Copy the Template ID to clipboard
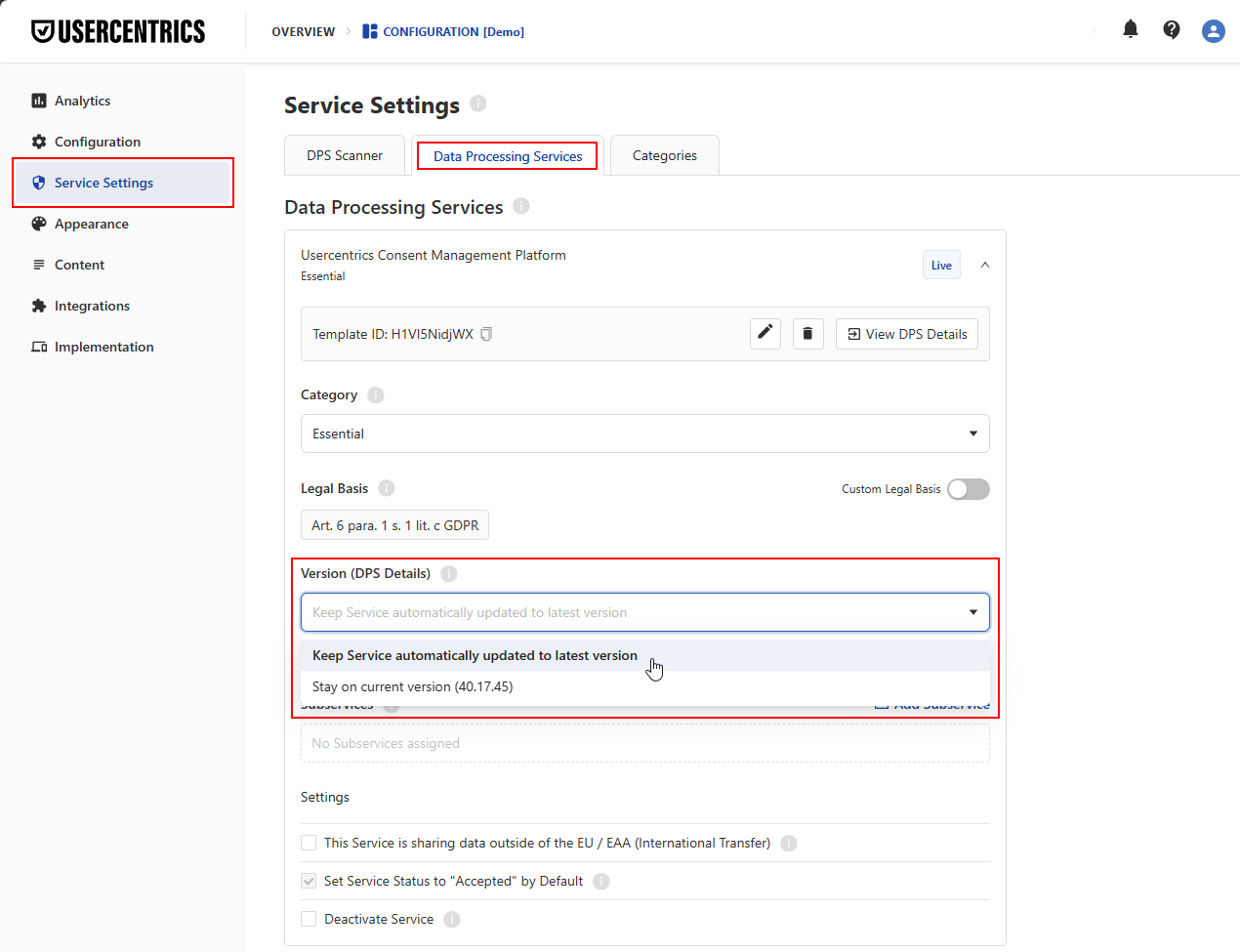 pyautogui.click(x=486, y=334)
